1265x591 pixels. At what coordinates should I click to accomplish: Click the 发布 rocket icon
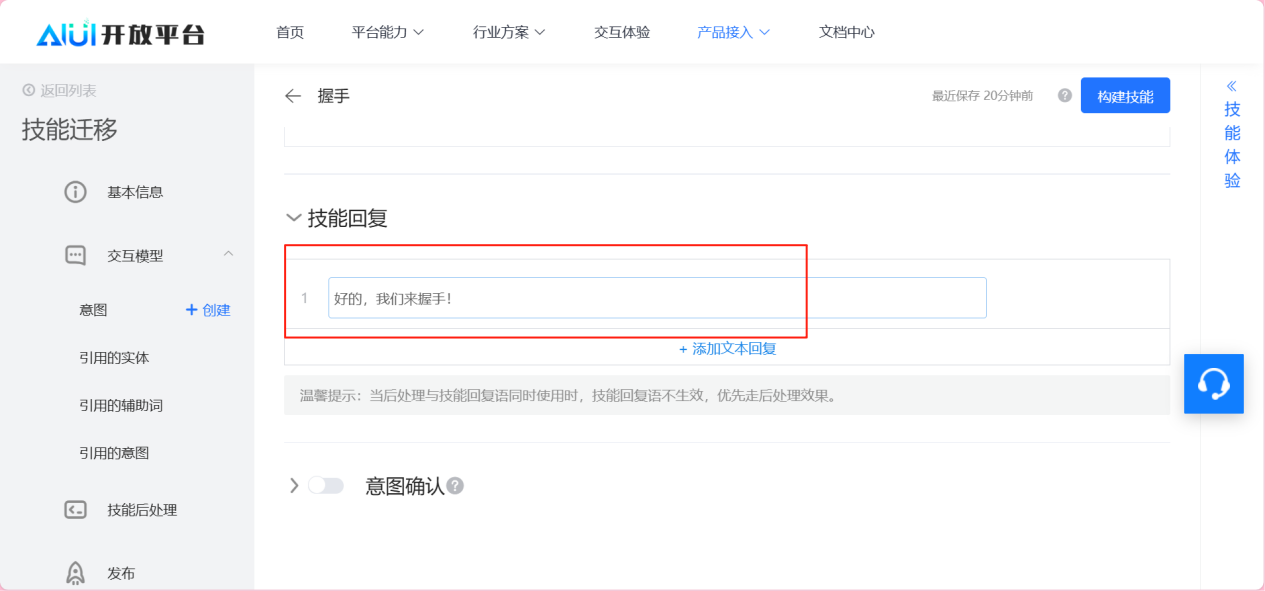coord(75,573)
